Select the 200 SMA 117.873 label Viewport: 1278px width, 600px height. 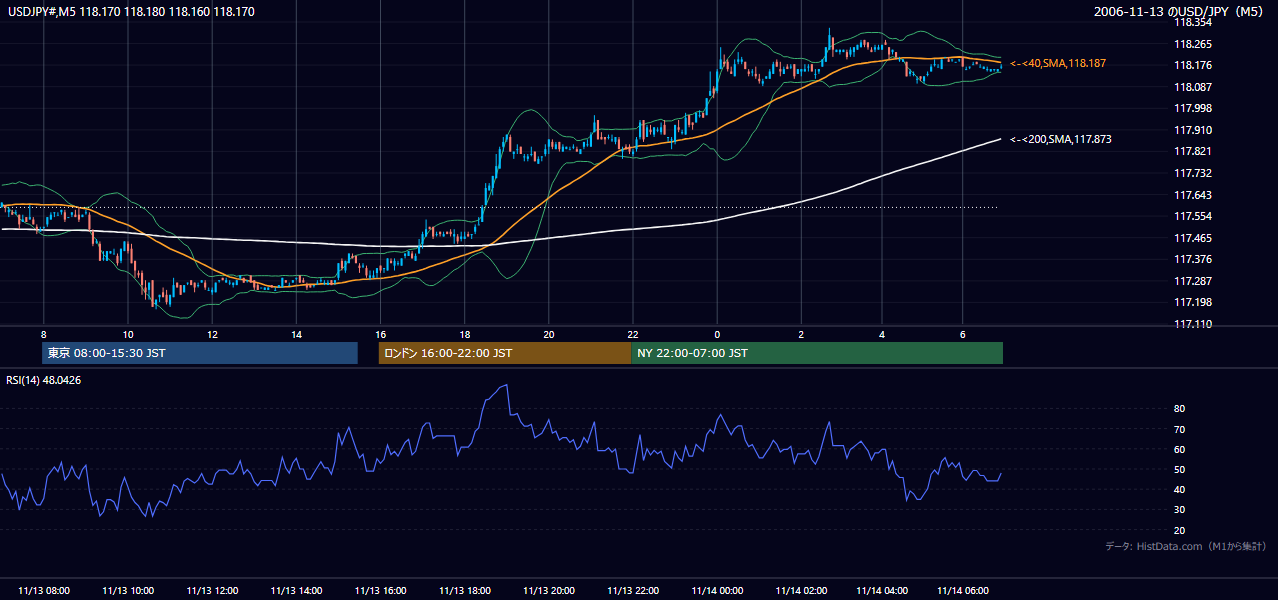tap(1061, 139)
